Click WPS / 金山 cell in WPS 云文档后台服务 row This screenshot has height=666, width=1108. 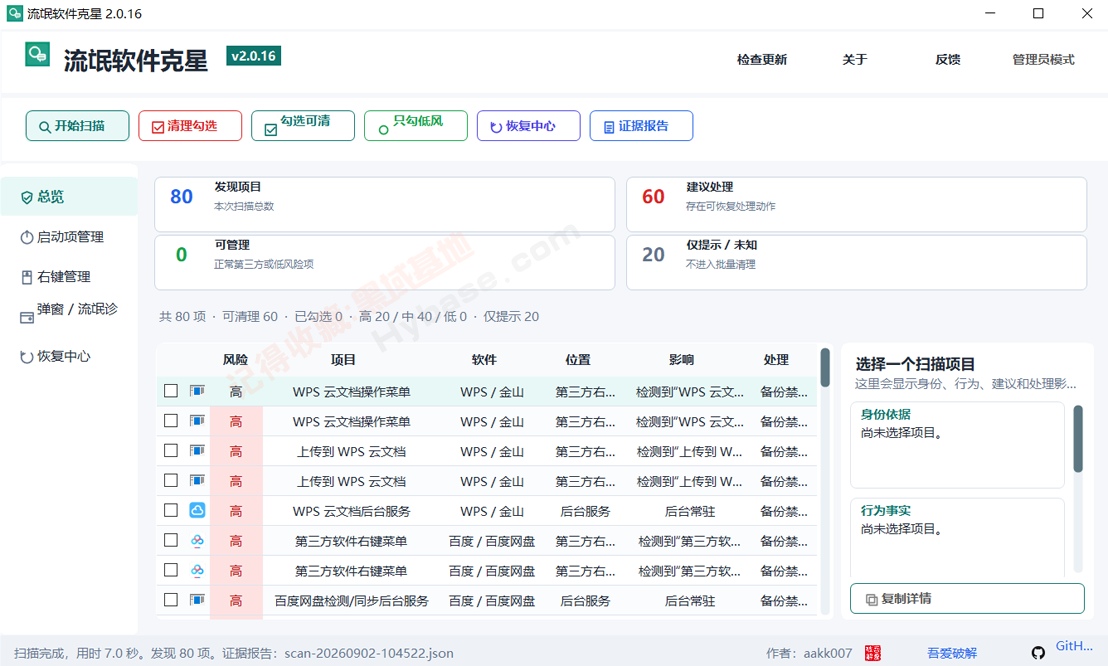492,511
